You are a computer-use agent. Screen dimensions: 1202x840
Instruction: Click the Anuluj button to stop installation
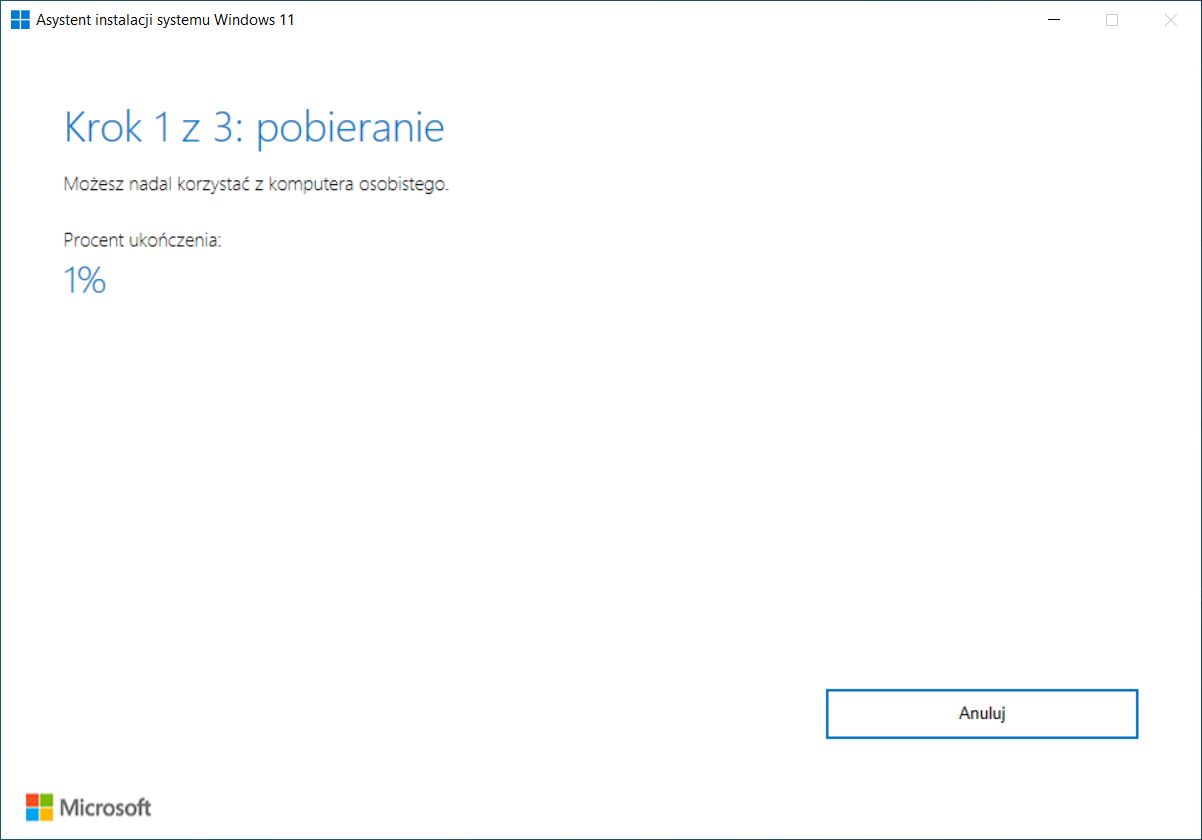tap(981, 713)
